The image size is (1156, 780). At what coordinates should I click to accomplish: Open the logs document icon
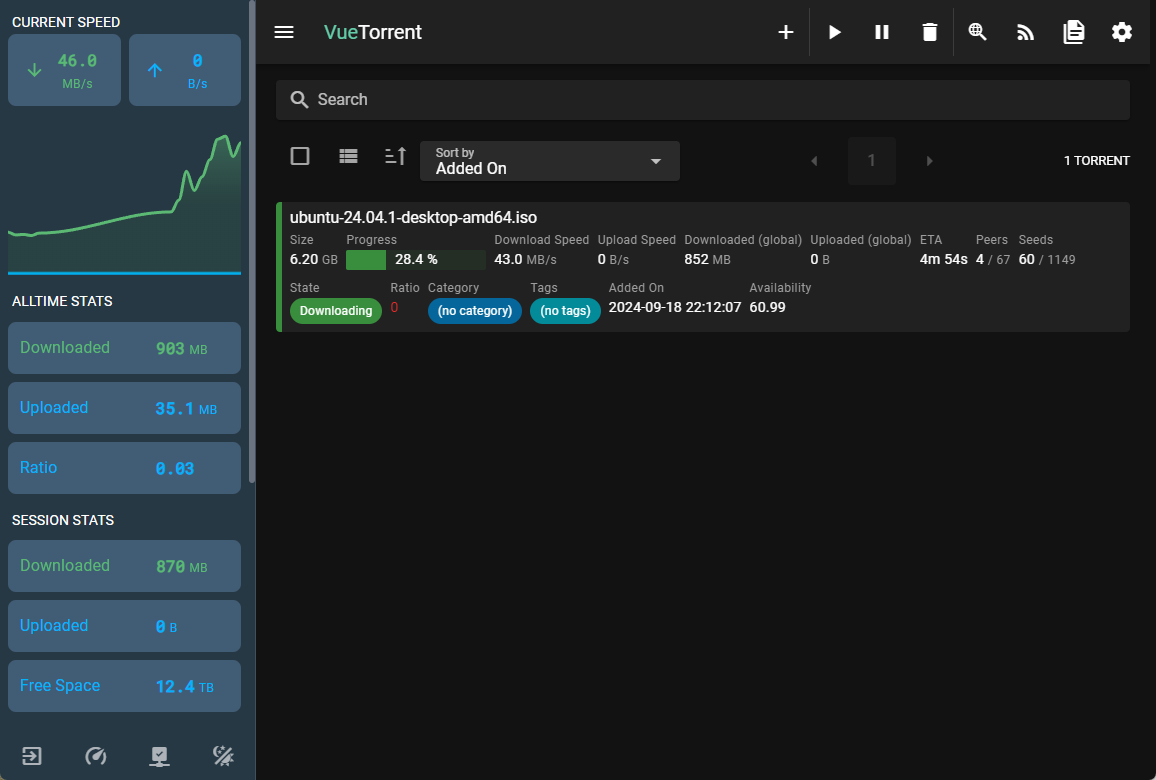(x=1073, y=32)
